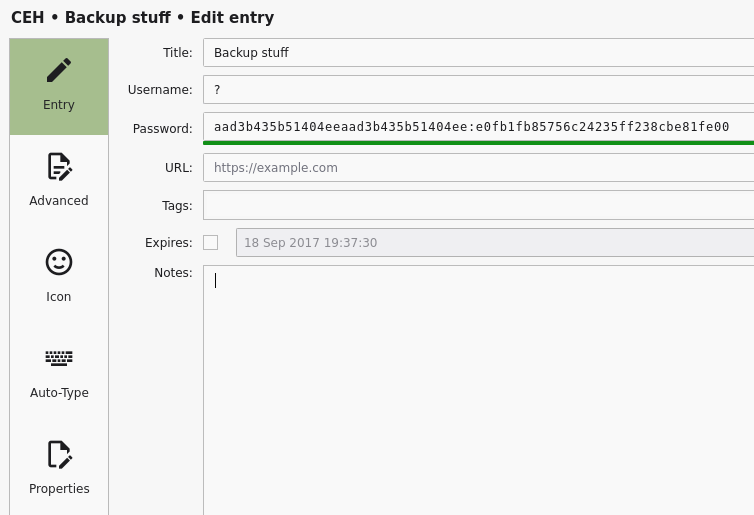Viewport: 754px width, 515px height.
Task: Focus the Username field showing a question mark
Action: (478, 89)
